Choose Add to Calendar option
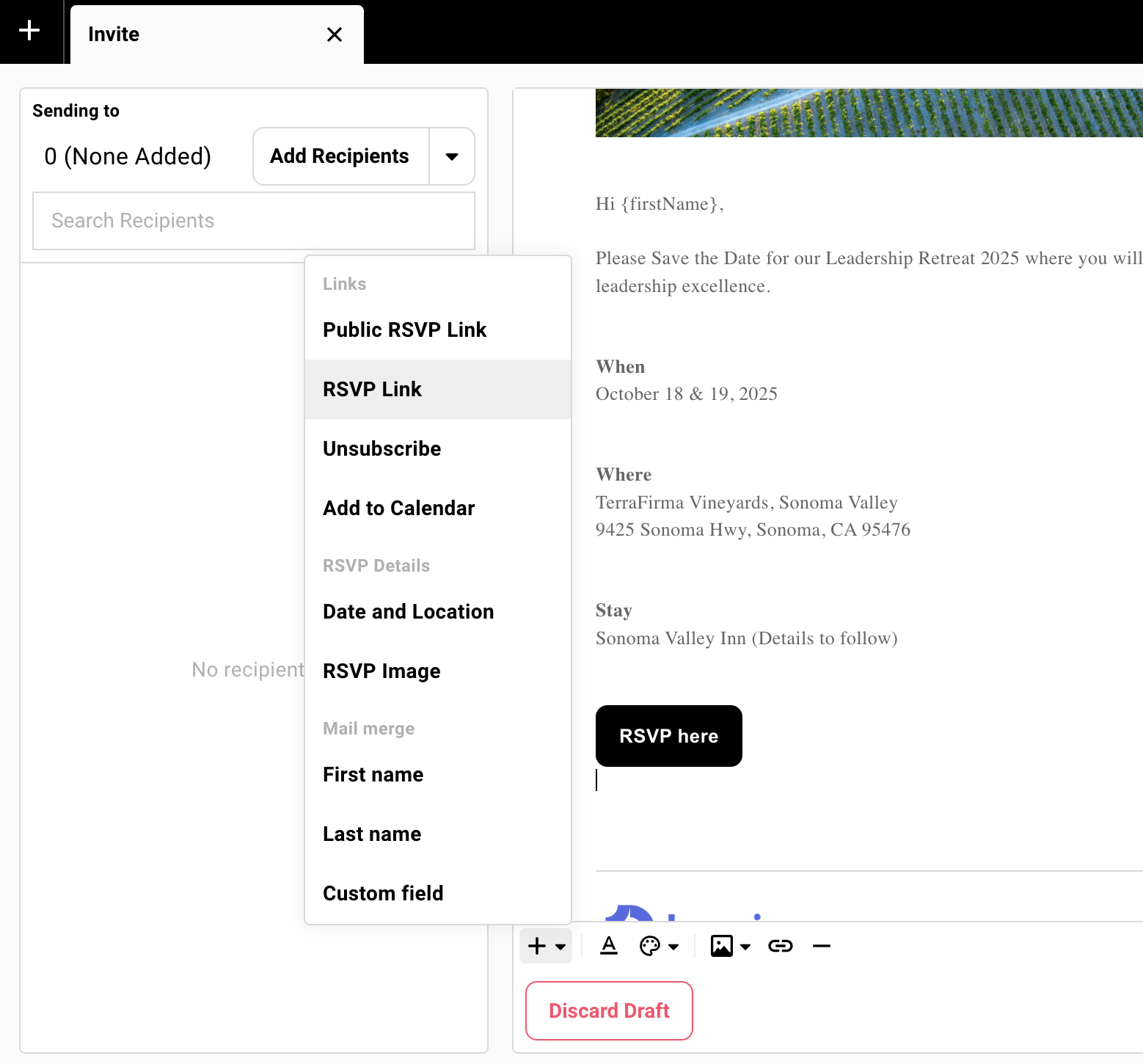Screen dimensions: 1143x1064 pyautogui.click(x=398, y=508)
